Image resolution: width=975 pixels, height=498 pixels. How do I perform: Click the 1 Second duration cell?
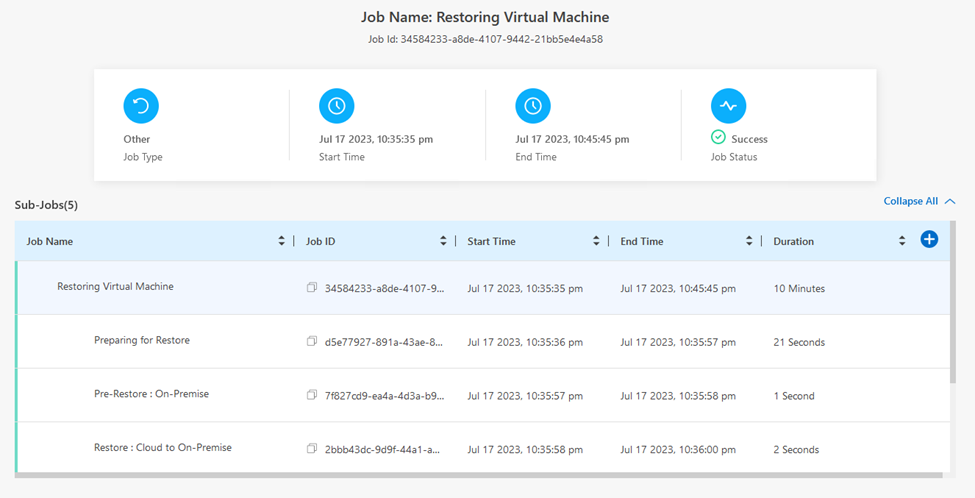[794, 395]
